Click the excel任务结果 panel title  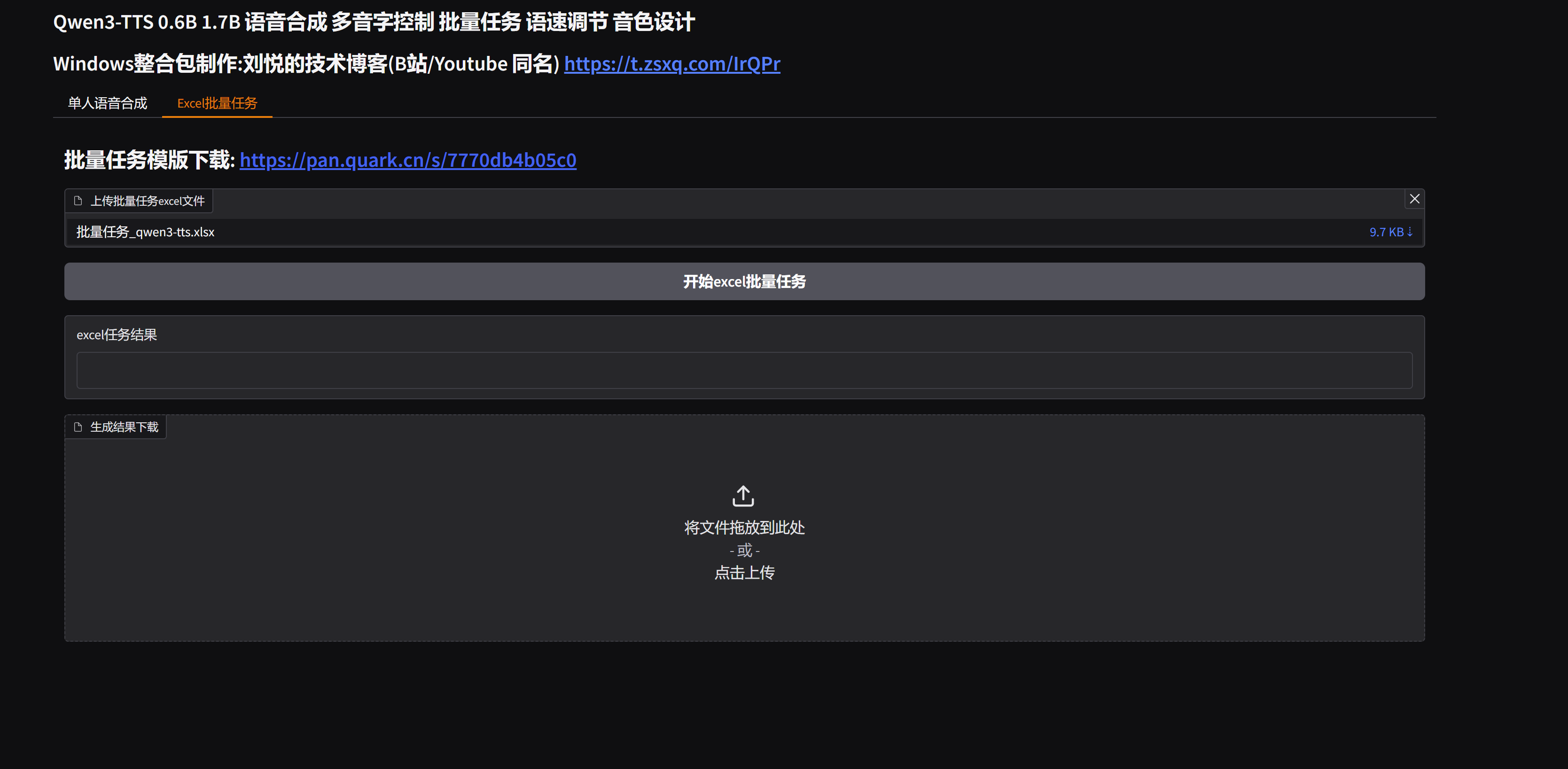117,334
